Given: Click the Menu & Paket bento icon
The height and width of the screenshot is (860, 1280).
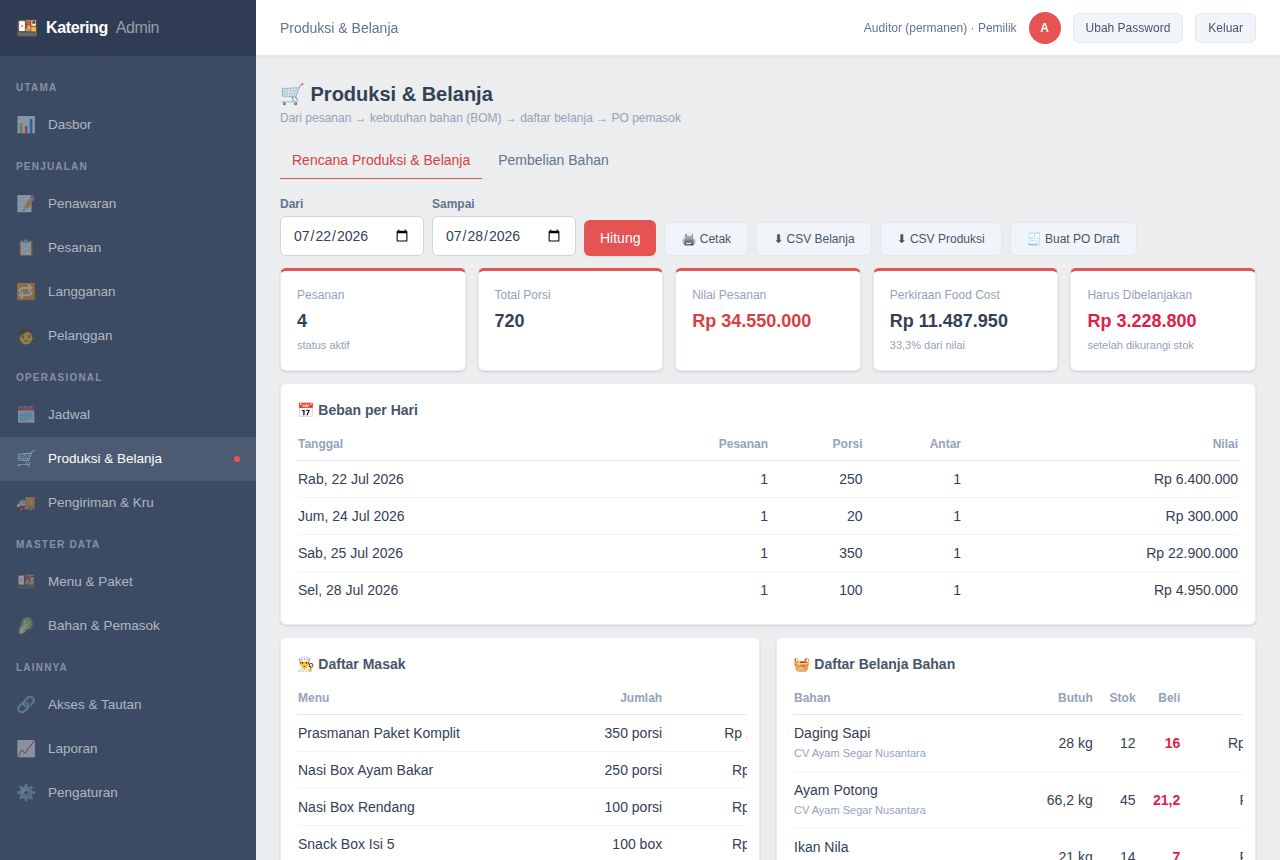Looking at the screenshot, I should [x=26, y=582].
